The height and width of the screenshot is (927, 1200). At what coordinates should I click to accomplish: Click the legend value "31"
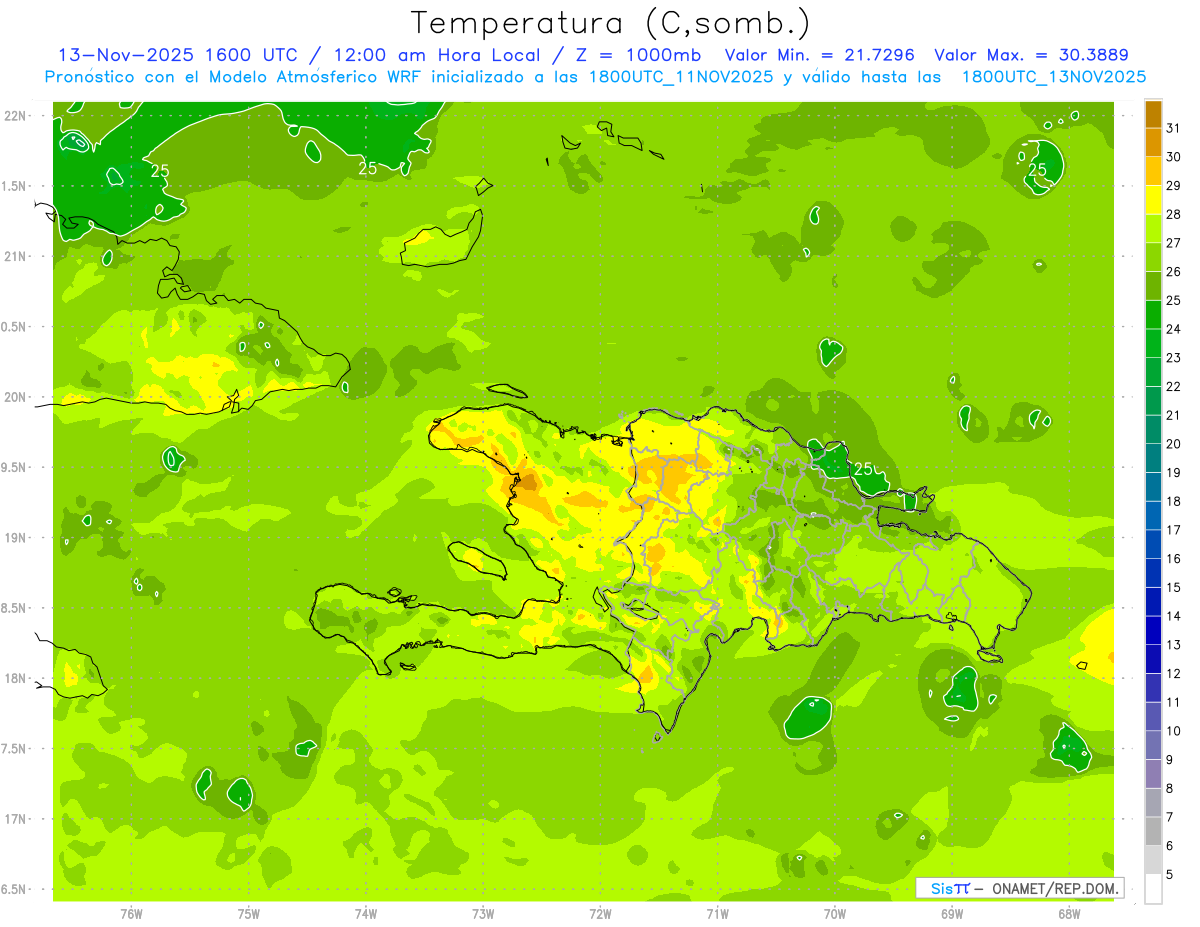coord(1174,128)
